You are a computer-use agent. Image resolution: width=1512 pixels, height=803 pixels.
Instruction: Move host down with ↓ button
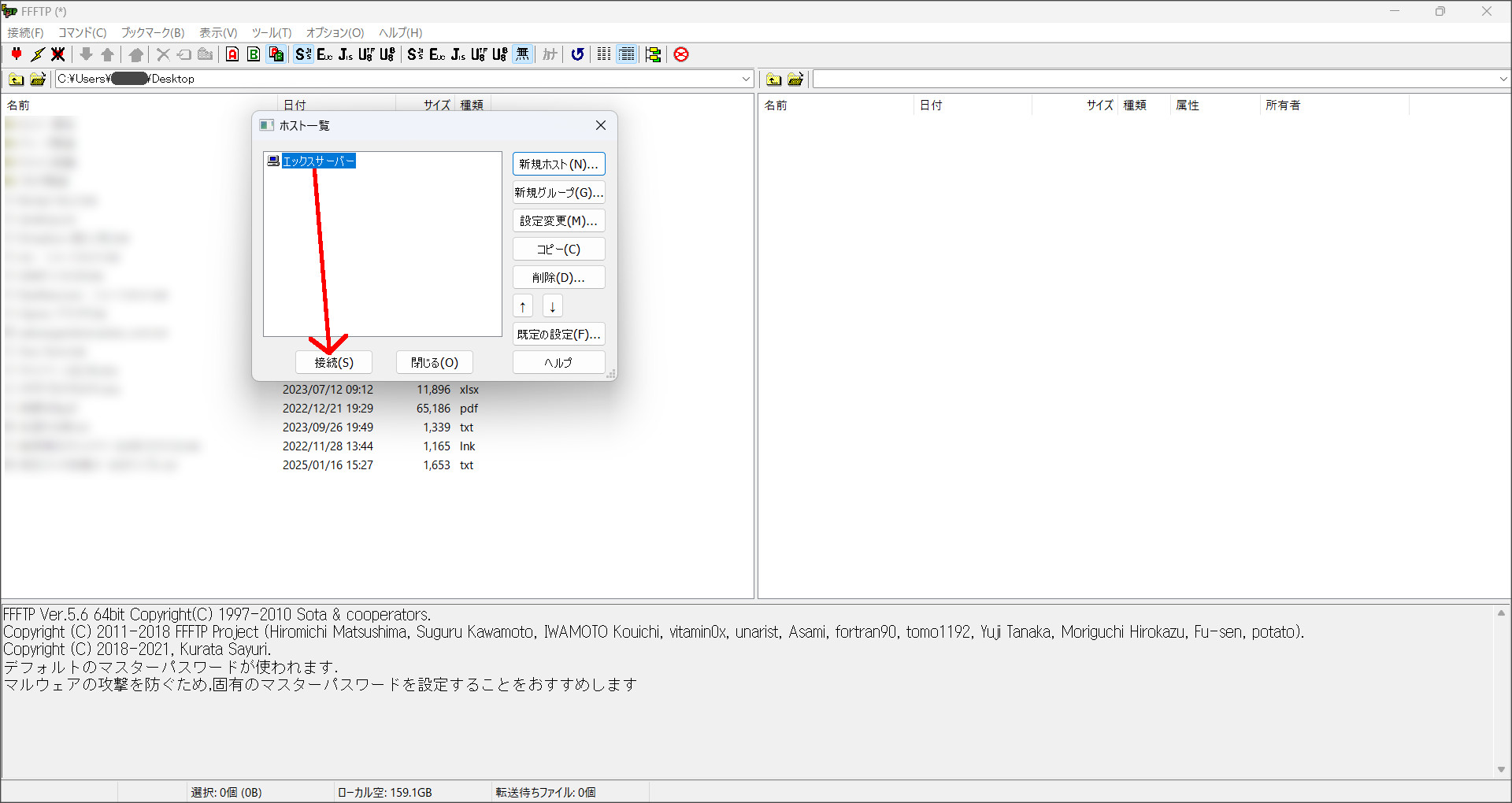[x=553, y=306]
